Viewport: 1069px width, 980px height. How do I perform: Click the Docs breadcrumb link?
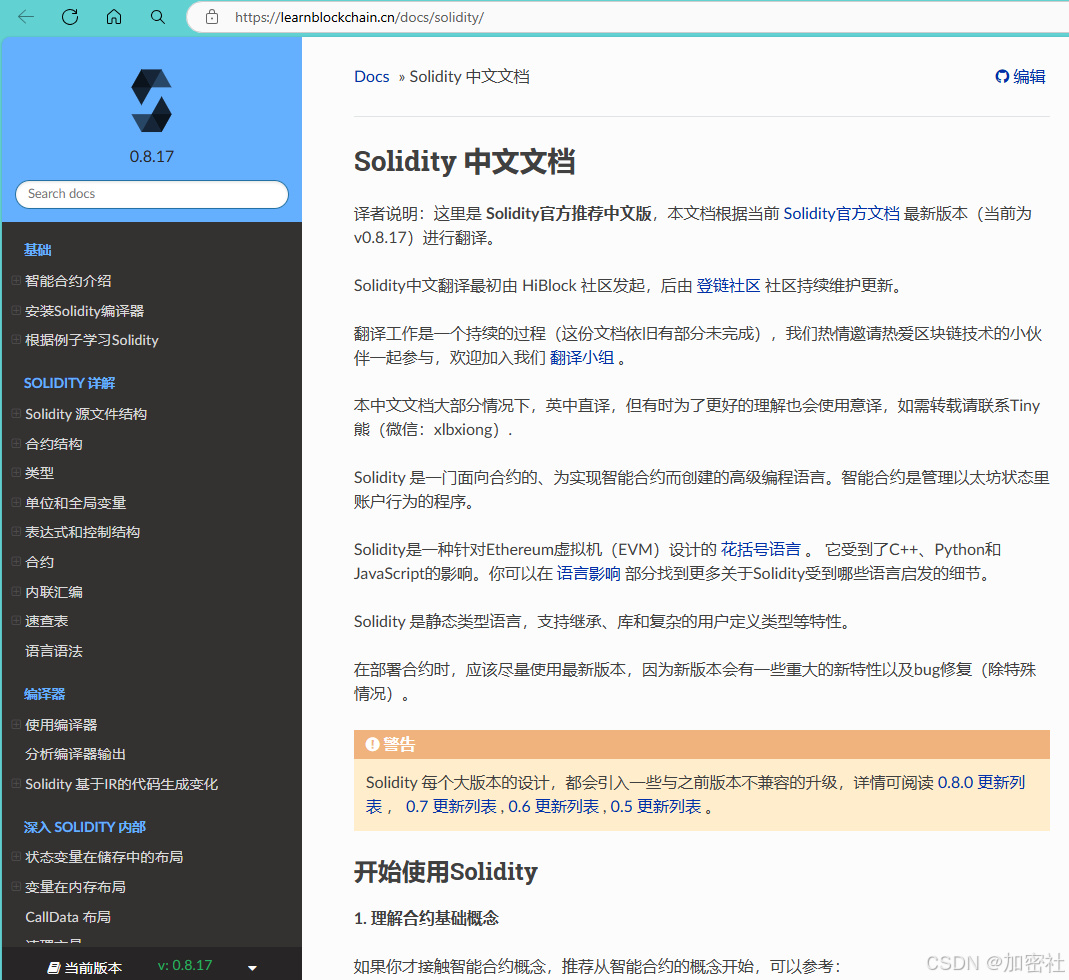[372, 76]
